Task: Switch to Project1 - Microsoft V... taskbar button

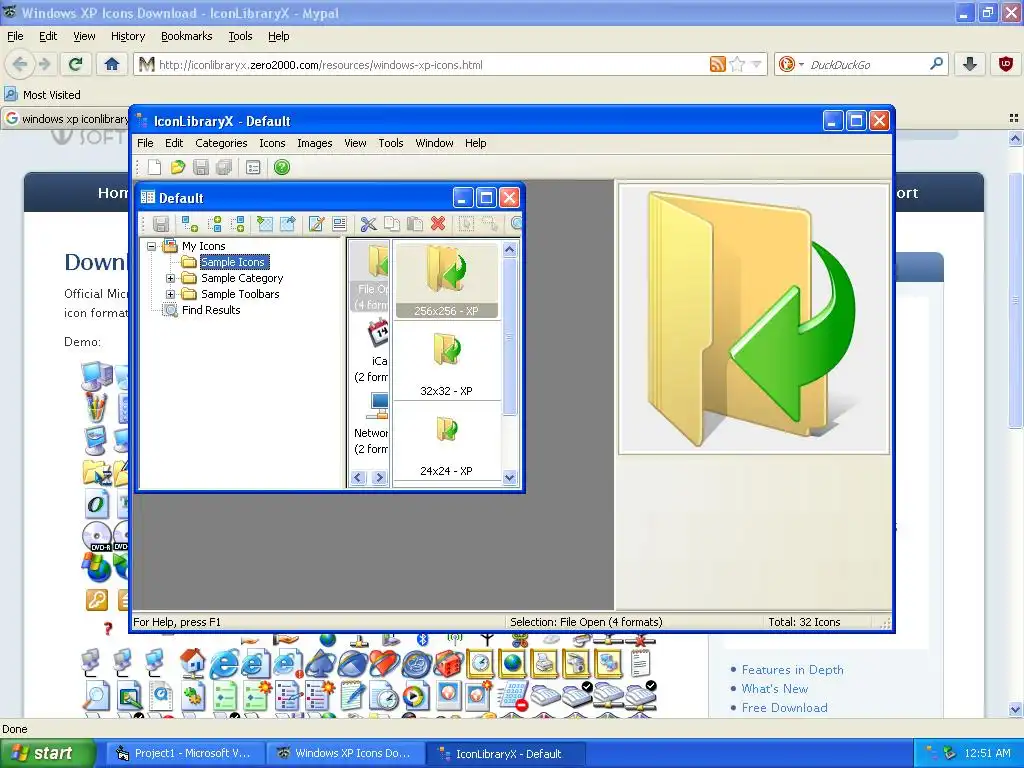Action: coord(184,753)
